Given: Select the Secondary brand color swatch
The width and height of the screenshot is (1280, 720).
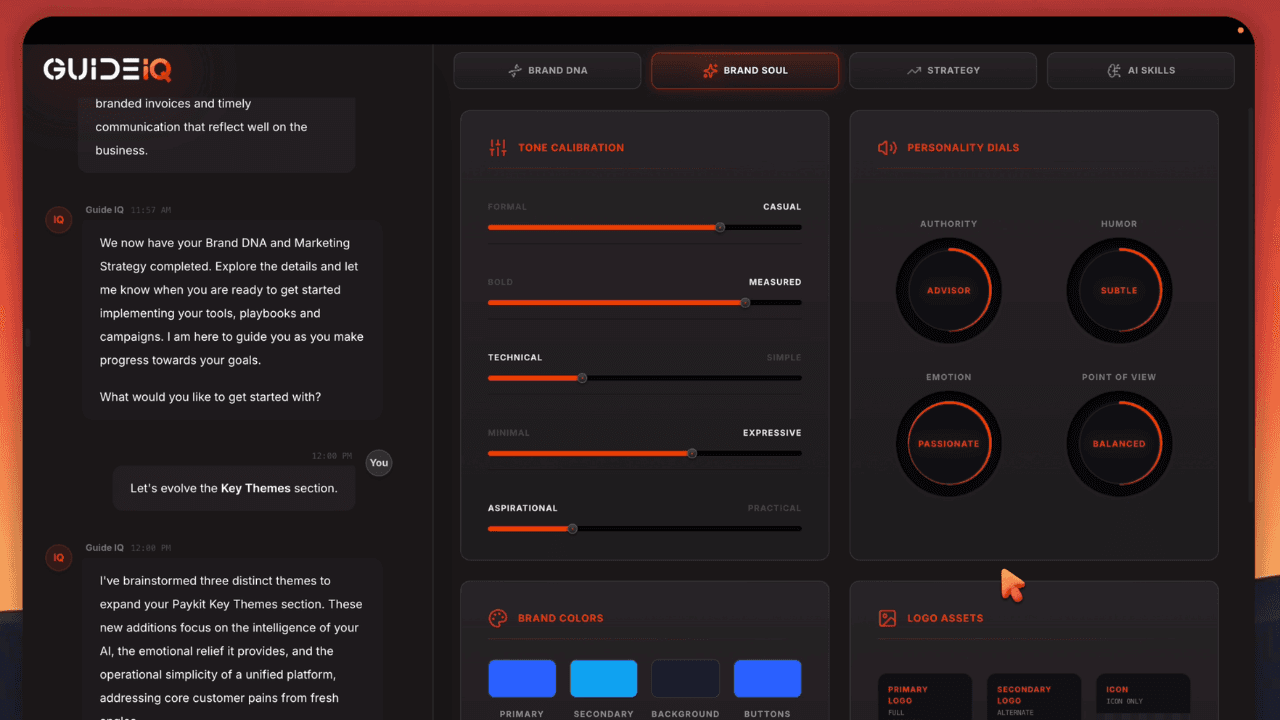Looking at the screenshot, I should click(604, 678).
